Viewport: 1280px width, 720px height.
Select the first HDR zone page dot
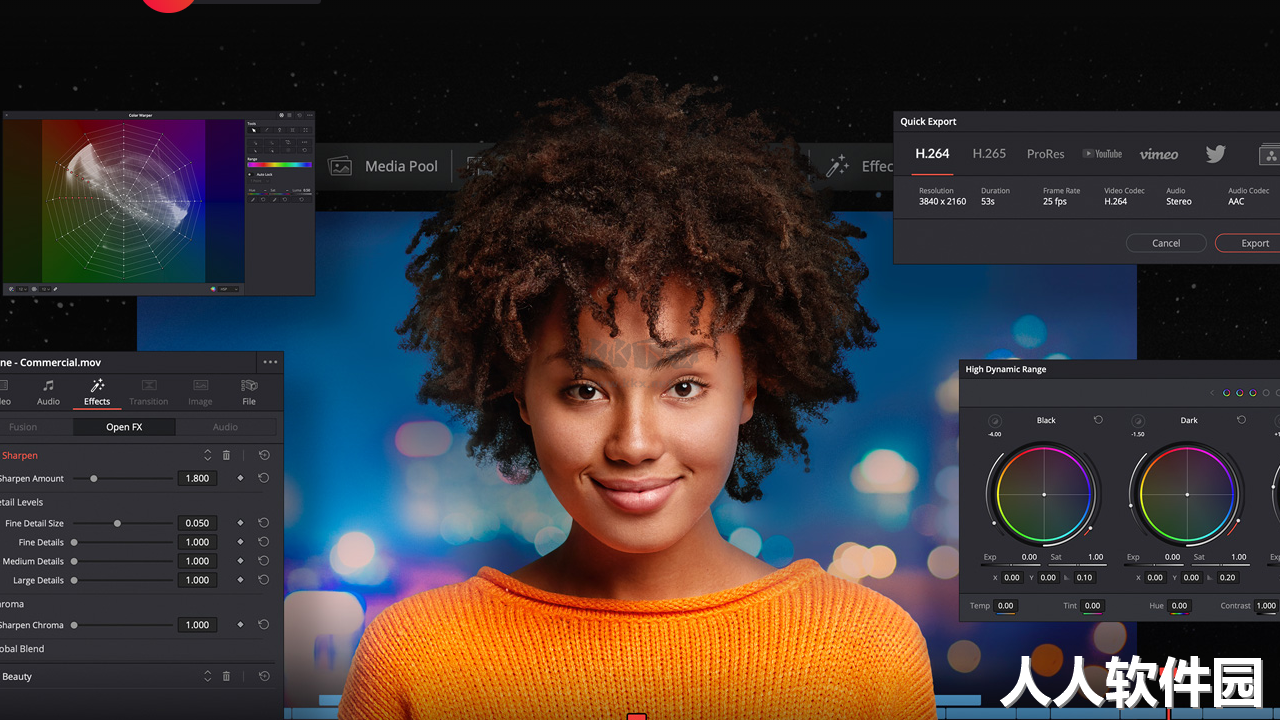tap(1226, 393)
